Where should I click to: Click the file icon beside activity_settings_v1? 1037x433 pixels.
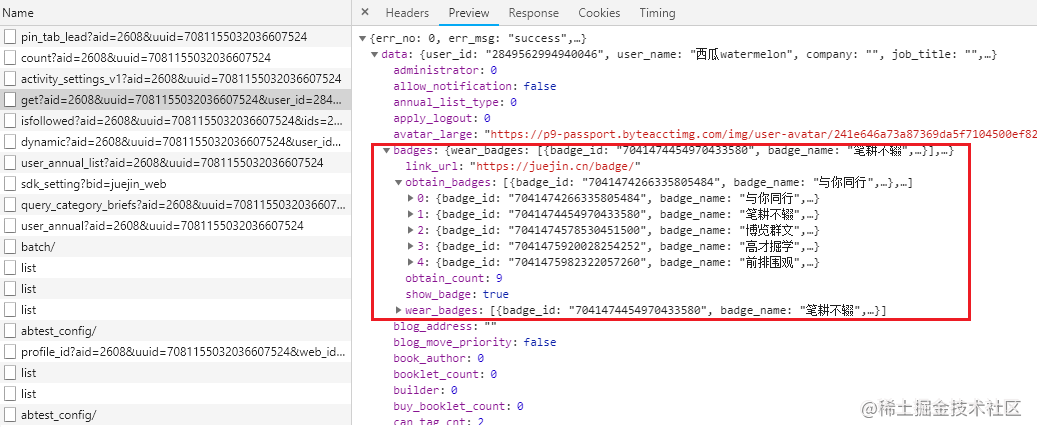click(9, 79)
